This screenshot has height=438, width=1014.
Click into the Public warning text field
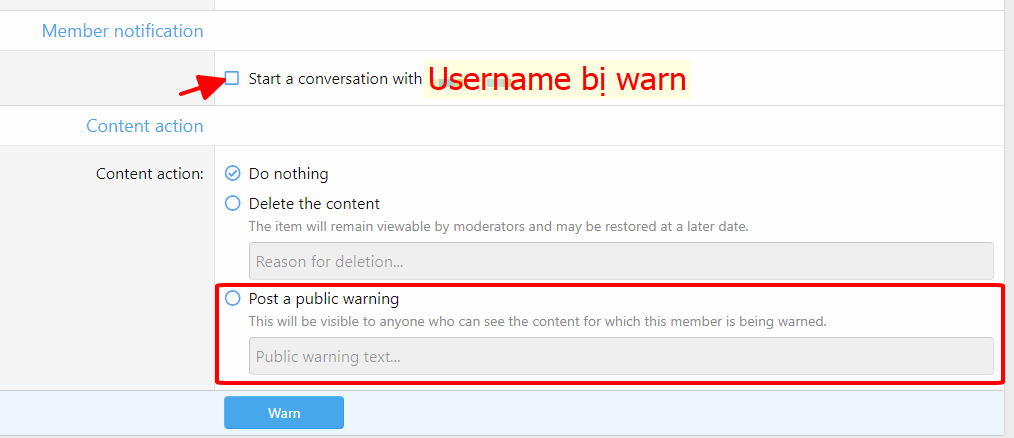(620, 356)
